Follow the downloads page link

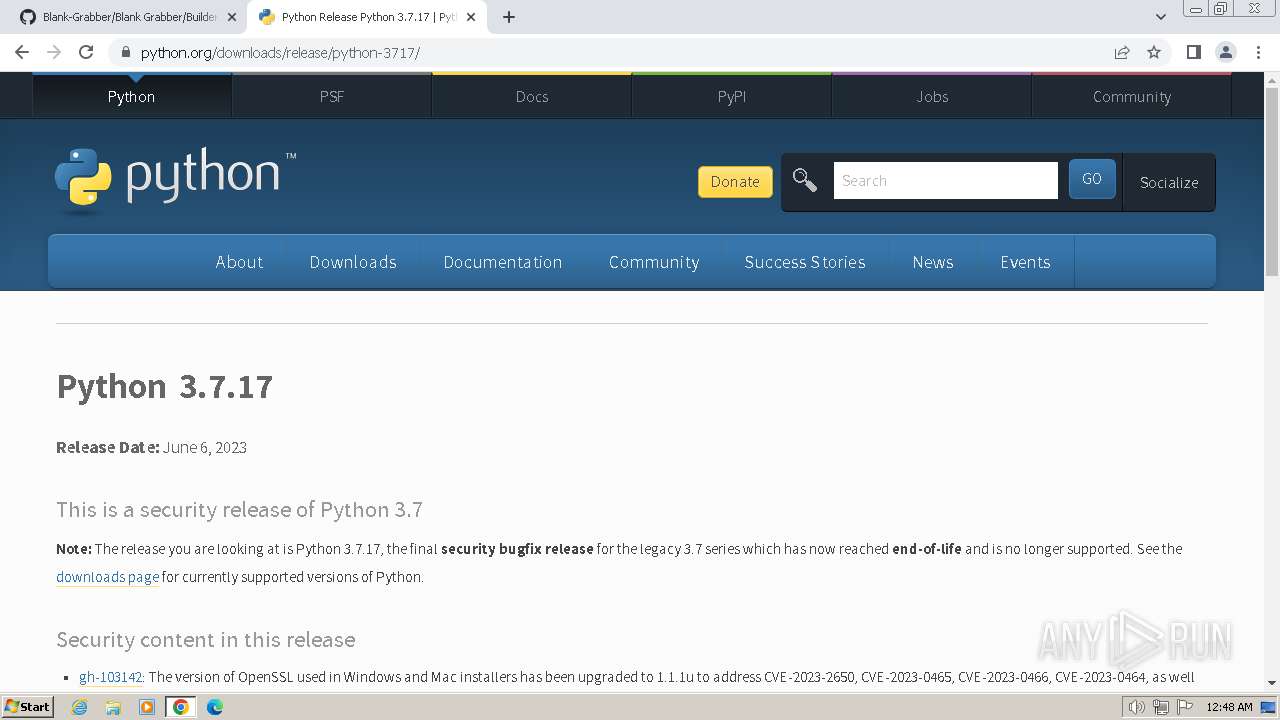107,577
